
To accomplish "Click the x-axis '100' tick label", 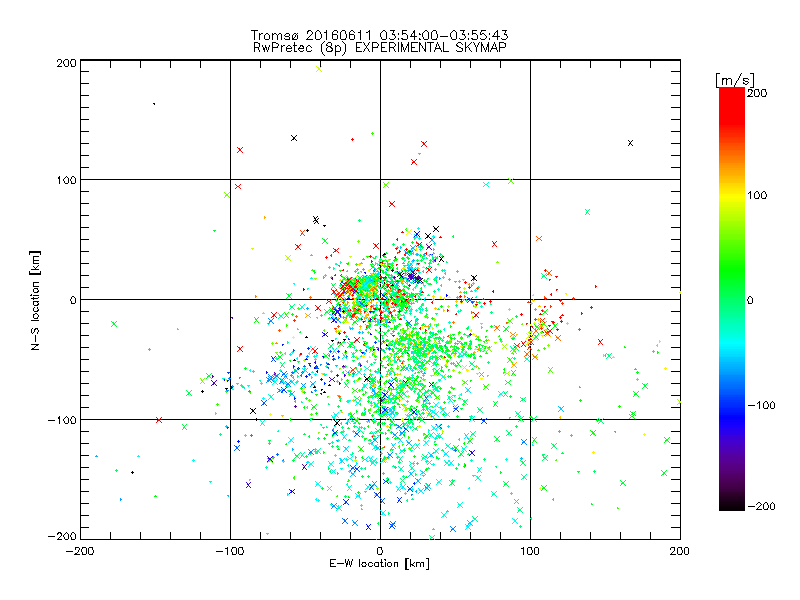I will tap(530, 551).
